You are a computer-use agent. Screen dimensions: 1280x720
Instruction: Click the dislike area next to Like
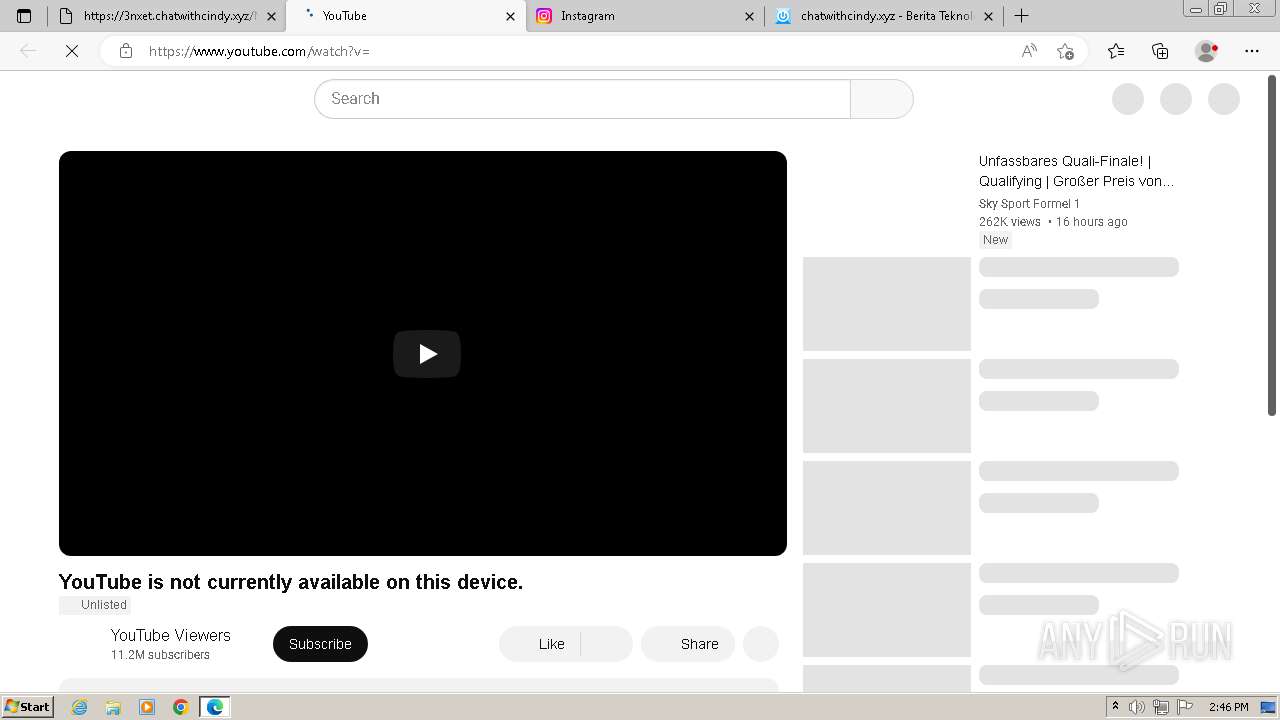607,644
